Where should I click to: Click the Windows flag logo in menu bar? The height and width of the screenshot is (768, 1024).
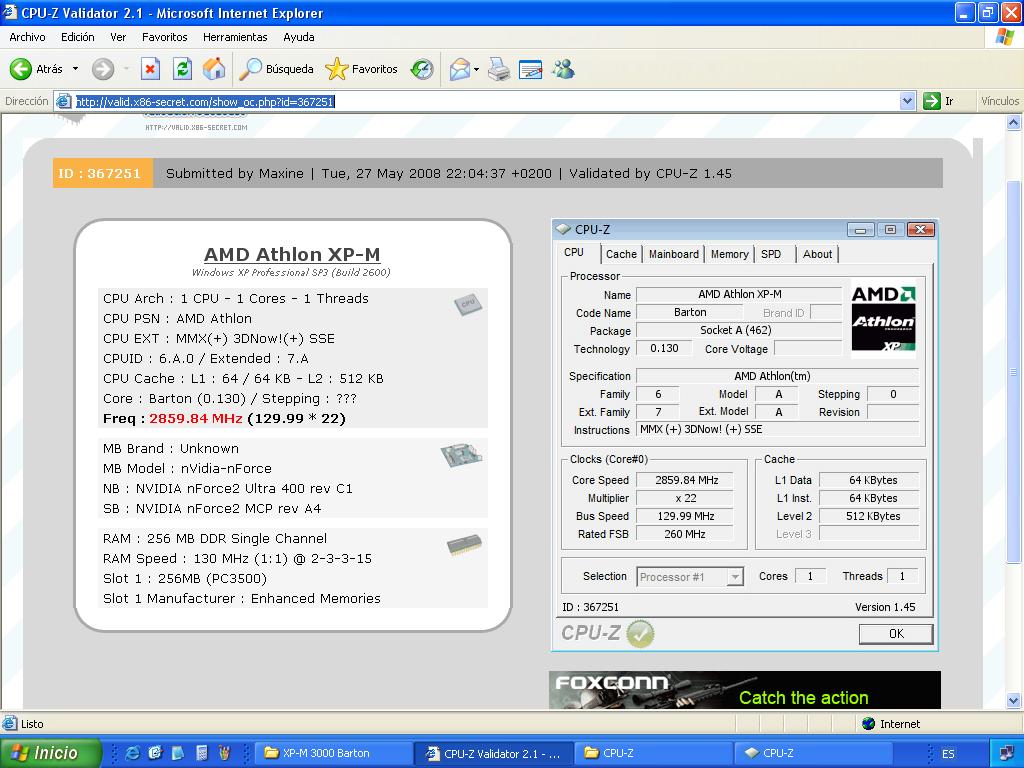point(1005,37)
